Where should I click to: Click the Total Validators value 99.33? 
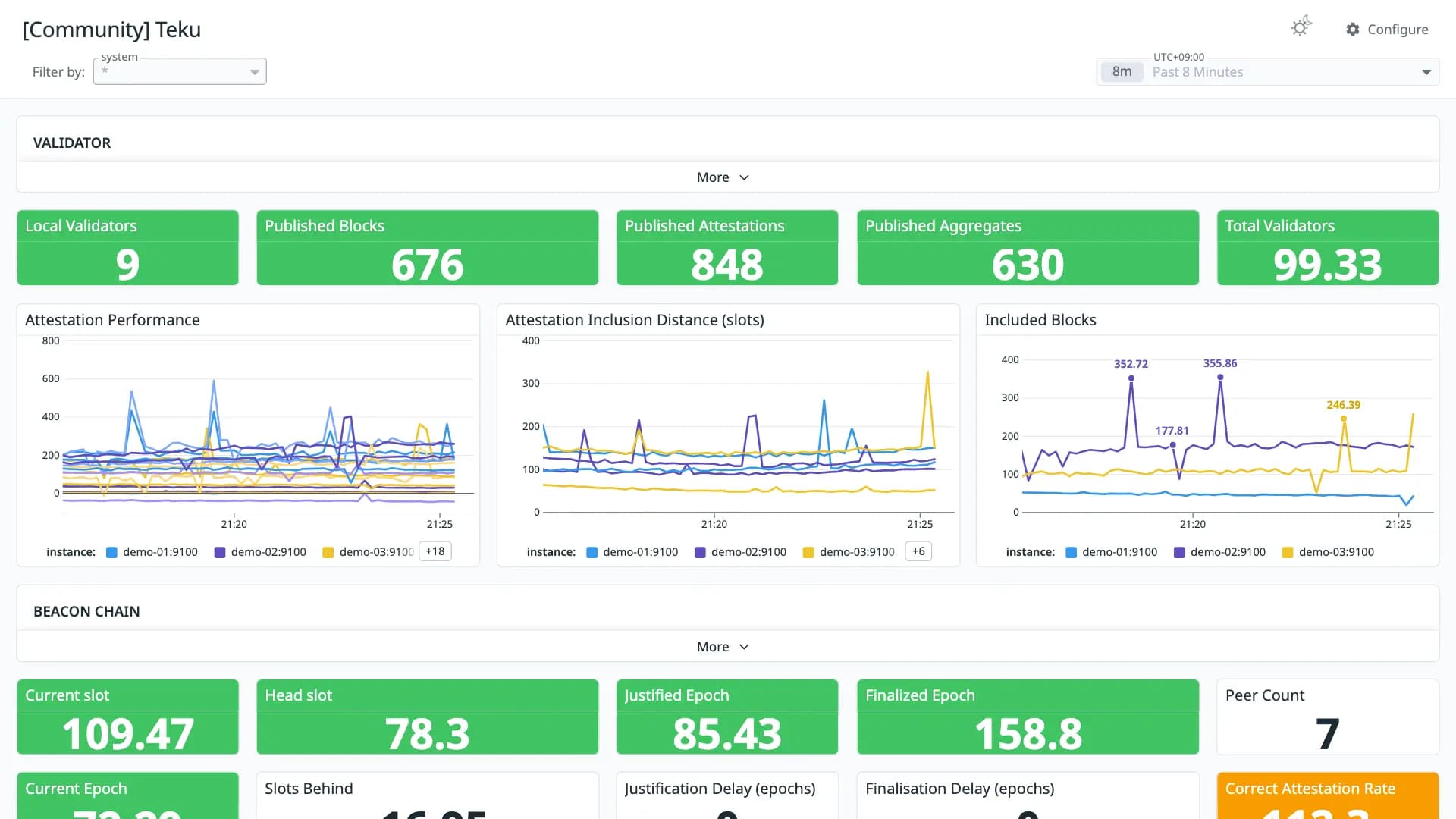point(1328,265)
